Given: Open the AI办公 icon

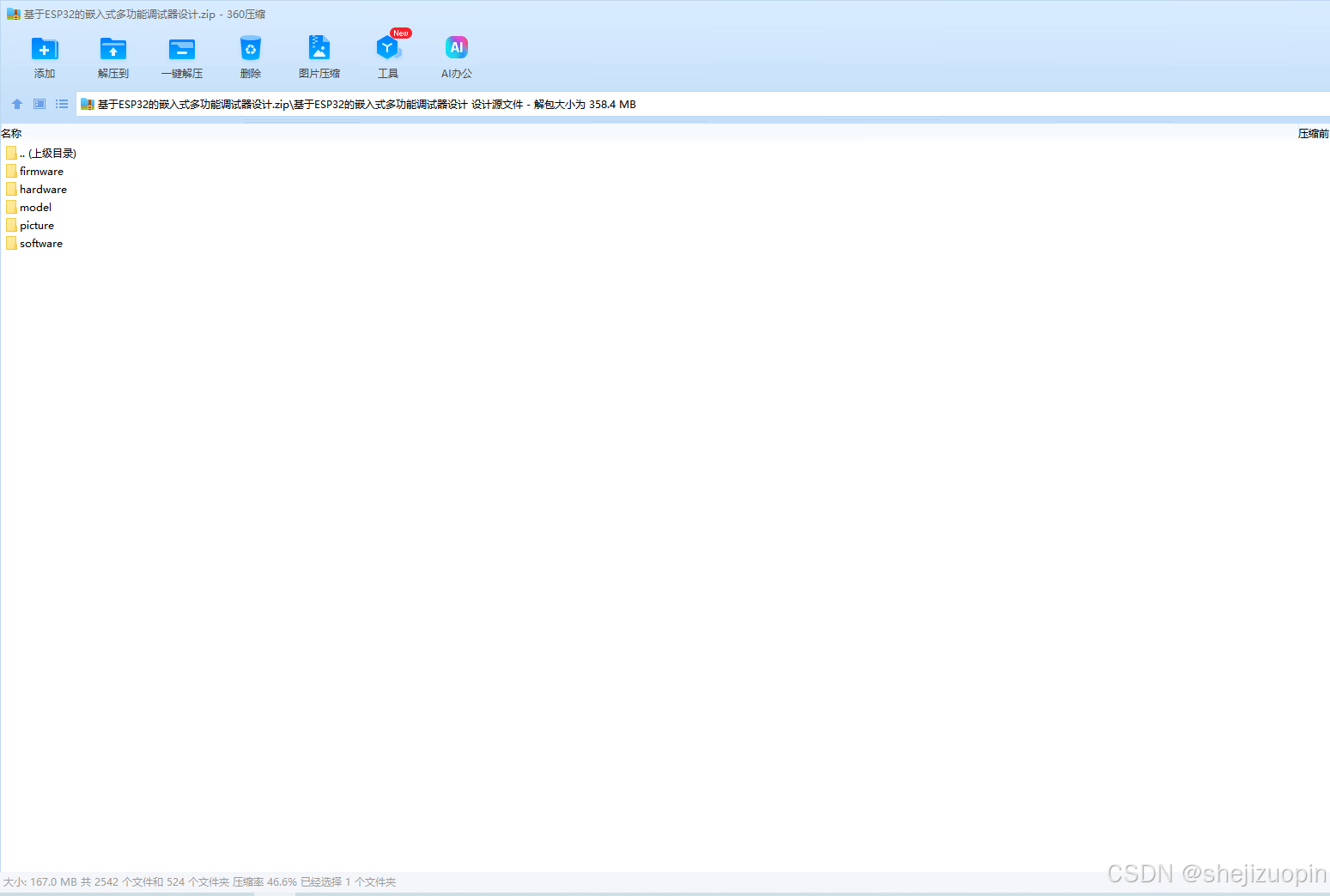Looking at the screenshot, I should [x=457, y=47].
